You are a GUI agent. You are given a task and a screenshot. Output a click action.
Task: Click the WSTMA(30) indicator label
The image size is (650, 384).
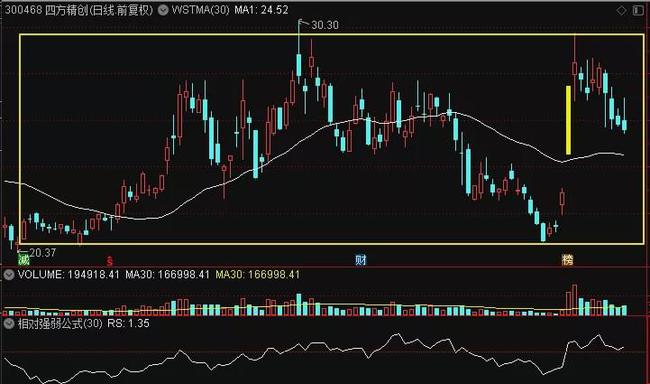[200, 10]
